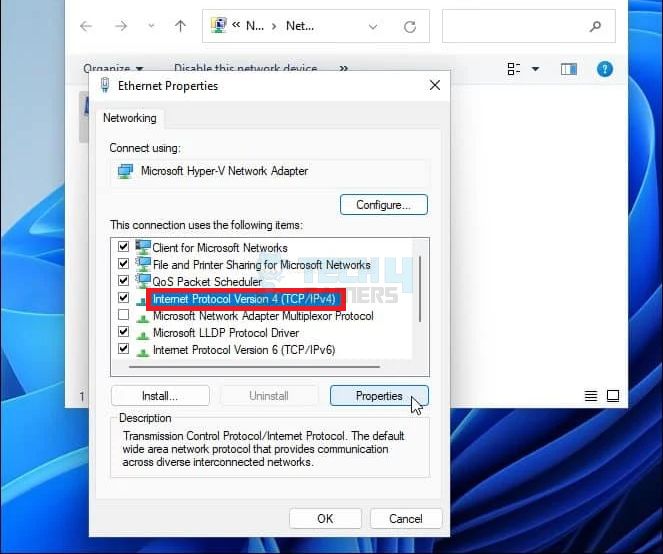Viewport: 663px width, 554px height.
Task: Click the TCP/IPv4 protocol icon
Action: click(x=141, y=301)
